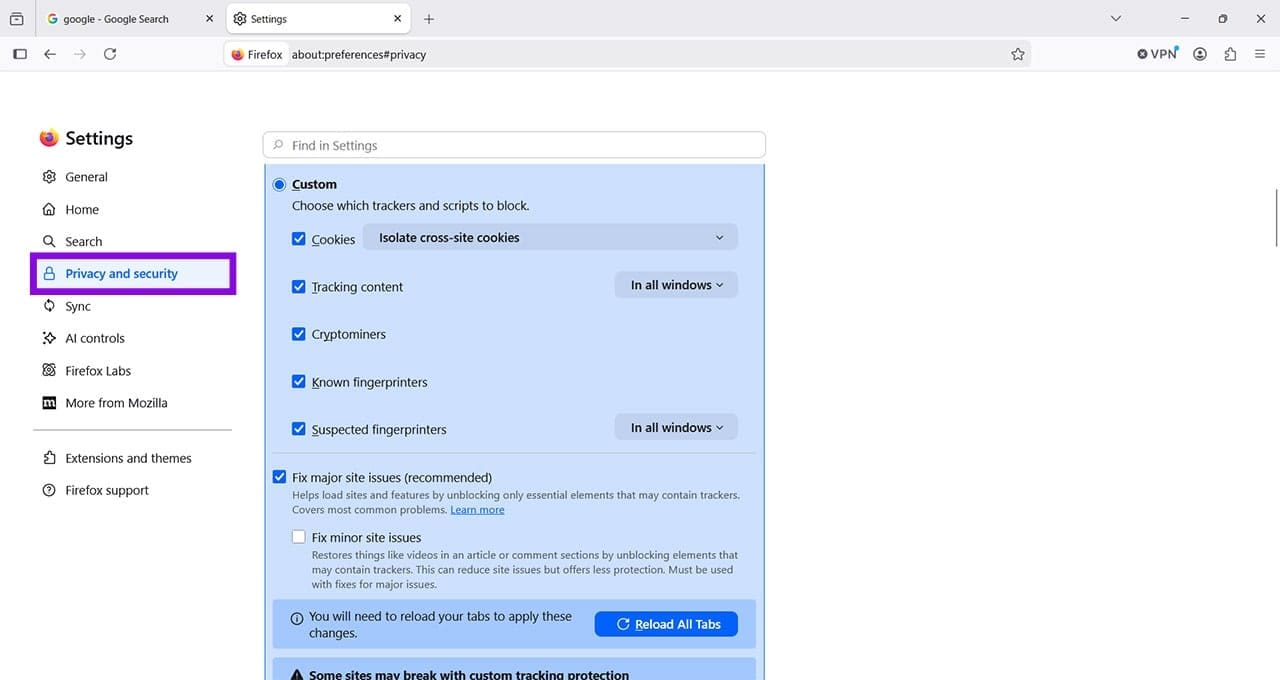
Task: Open Search settings category
Action: point(133,241)
